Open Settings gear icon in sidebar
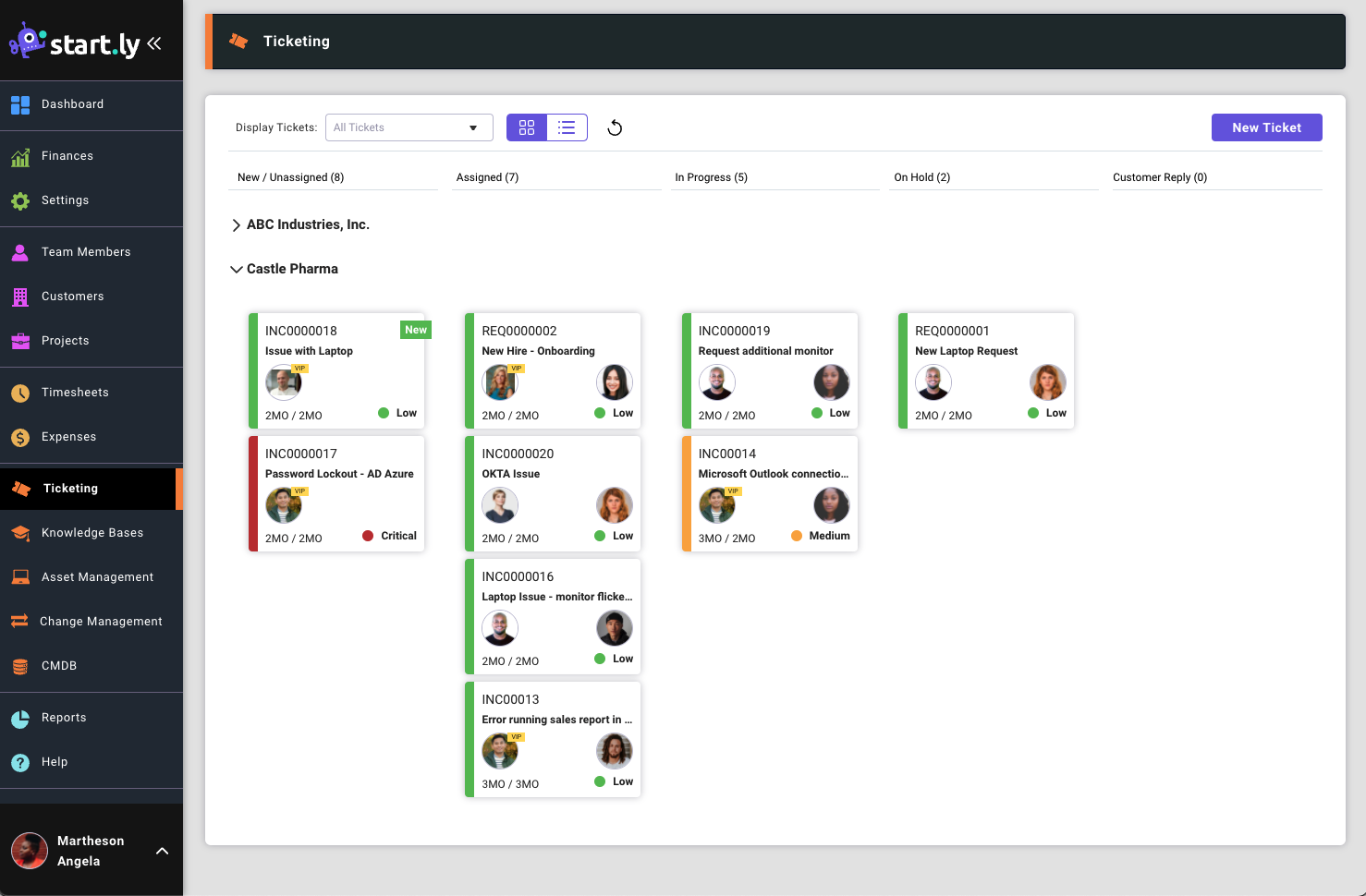Viewport: 1366px width, 896px height. point(20,200)
